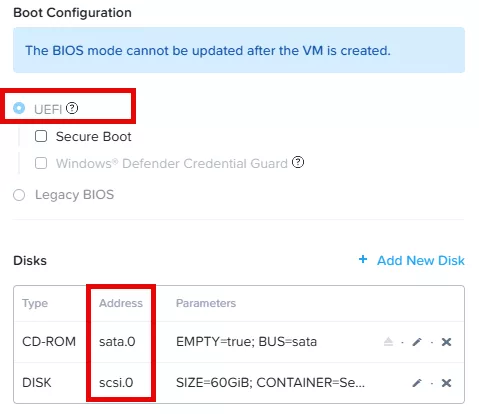479x414 pixels.
Task: Click the Address column header
Action: coord(121,303)
